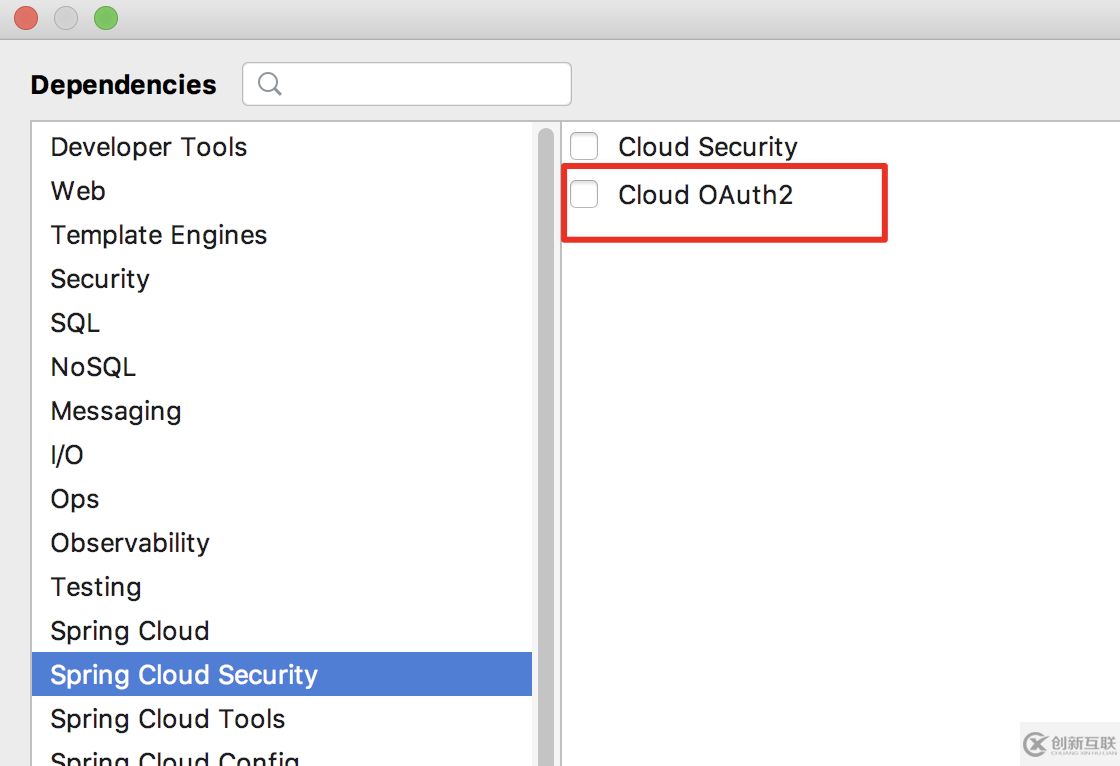This screenshot has height=766, width=1120.
Task: Select the Web category
Action: 78,191
